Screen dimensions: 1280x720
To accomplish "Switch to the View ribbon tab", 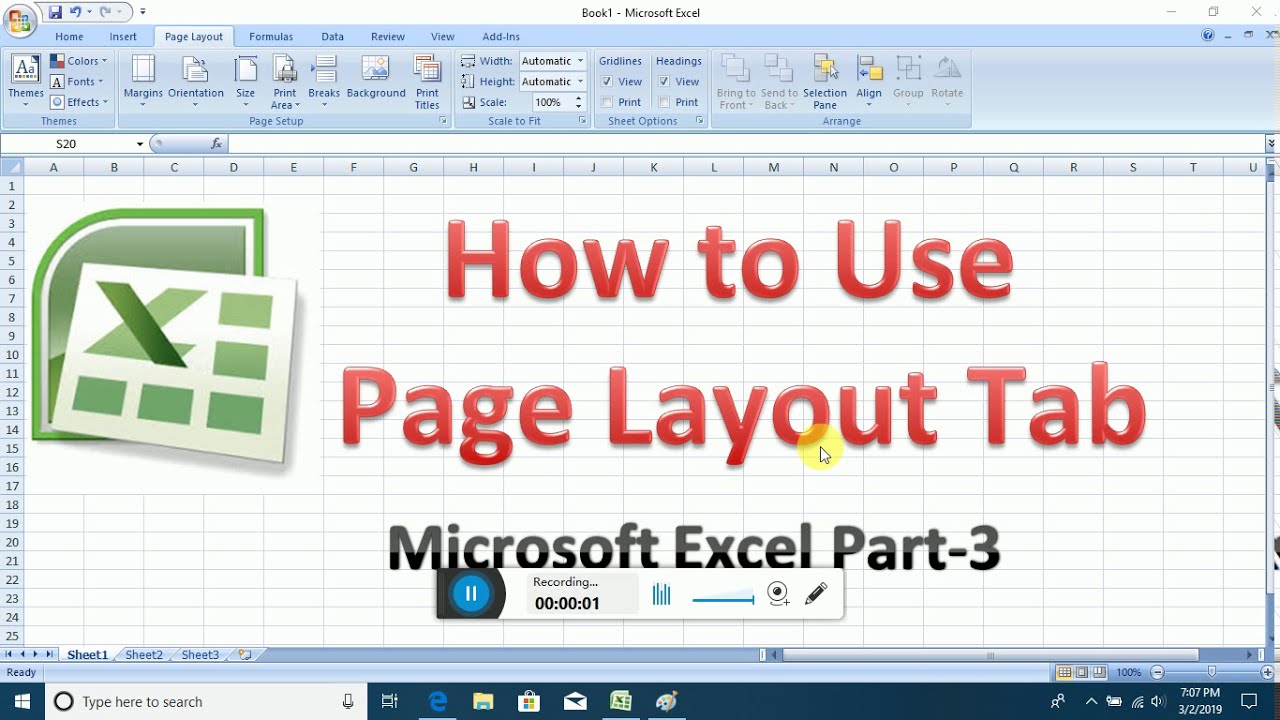I will [x=442, y=37].
